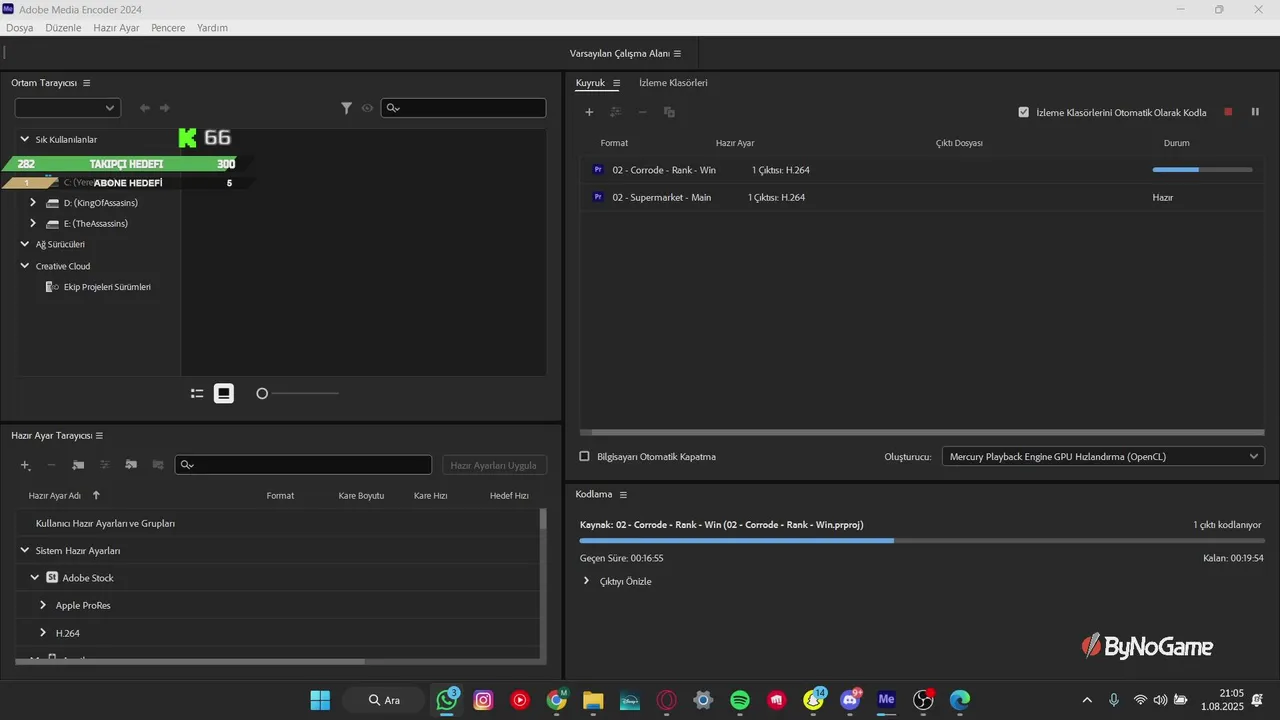Expand the H.264 preset group
The width and height of the screenshot is (1280, 720).
pyautogui.click(x=43, y=633)
